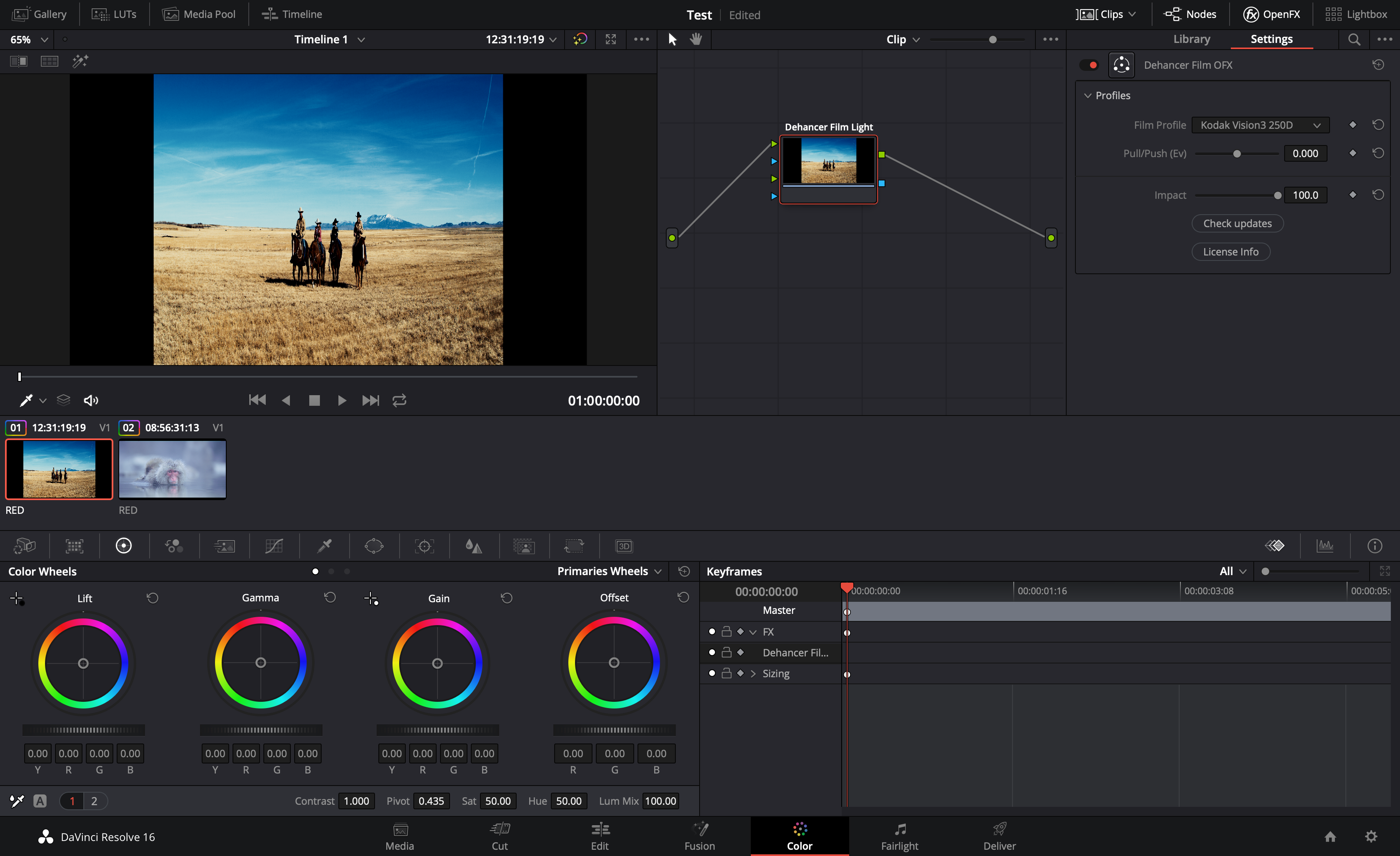The width and height of the screenshot is (1400, 856).
Task: Expand the Sizing keyframe track
Action: pyautogui.click(x=753, y=673)
